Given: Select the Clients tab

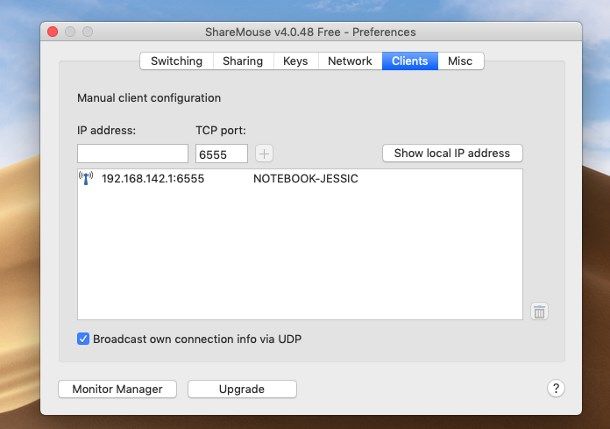Looking at the screenshot, I should pyautogui.click(x=410, y=61).
